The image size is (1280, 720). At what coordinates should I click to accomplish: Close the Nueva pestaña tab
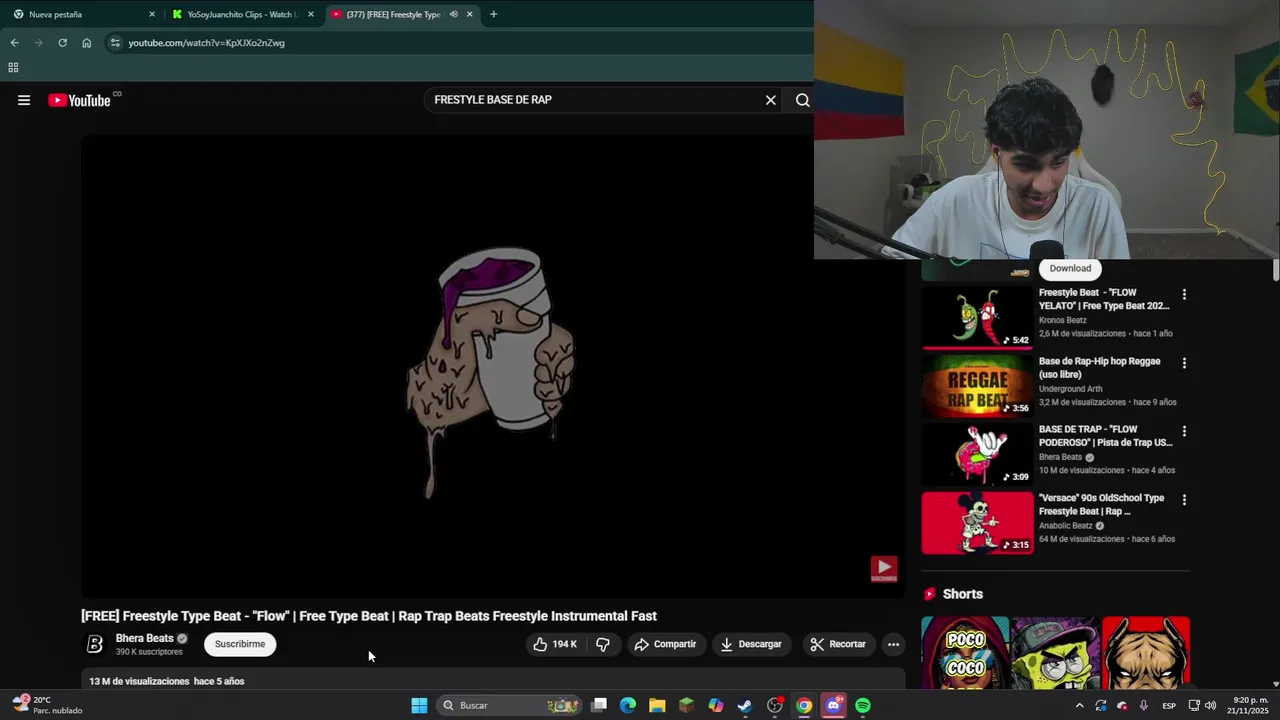(x=152, y=14)
